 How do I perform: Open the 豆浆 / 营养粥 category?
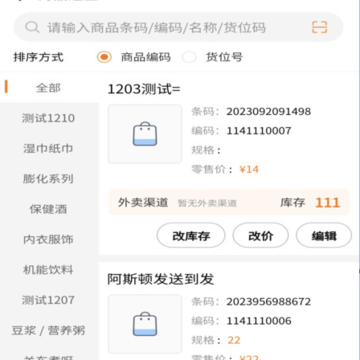pos(49,330)
